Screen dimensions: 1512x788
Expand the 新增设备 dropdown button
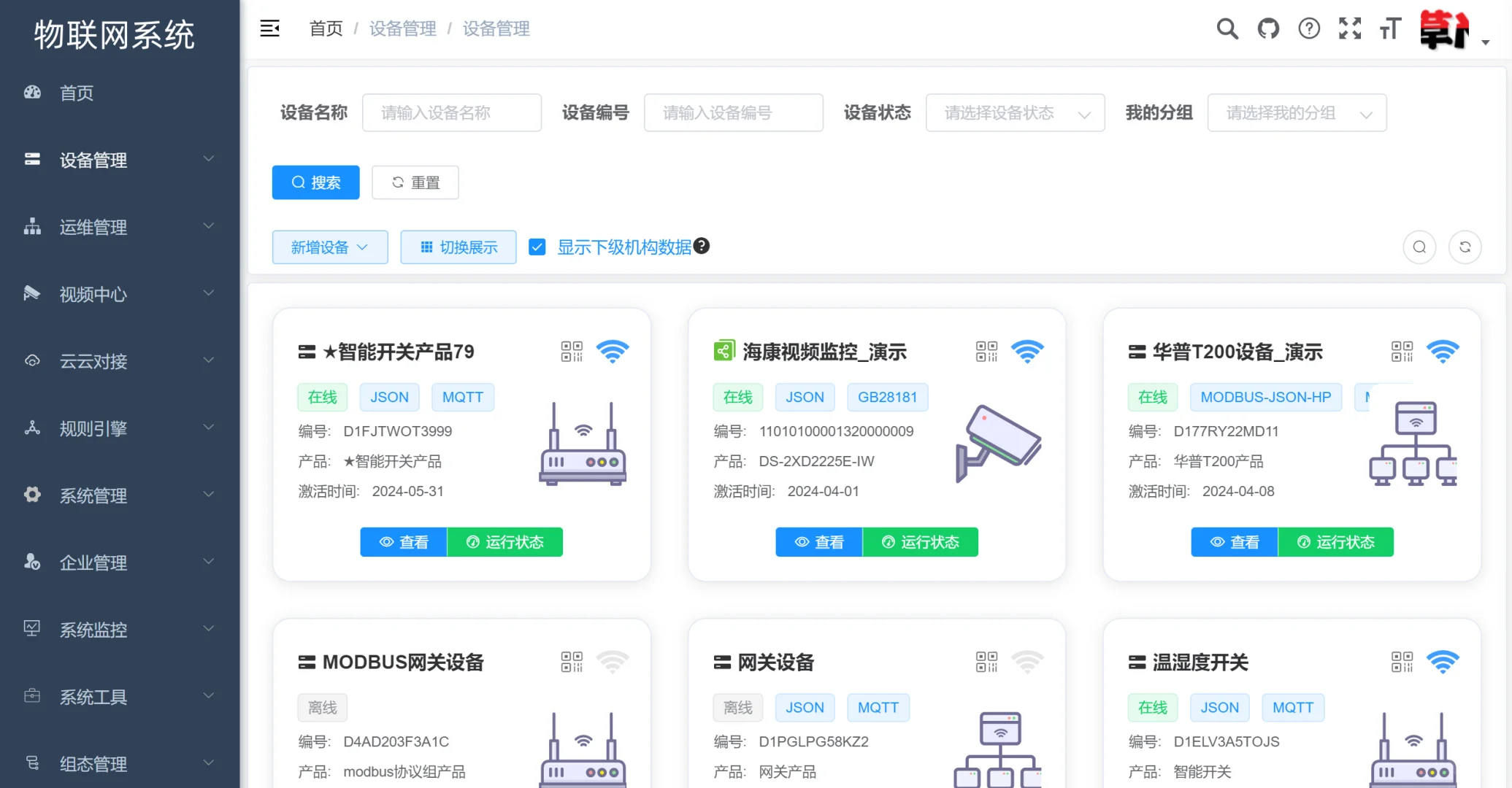pyautogui.click(x=330, y=247)
